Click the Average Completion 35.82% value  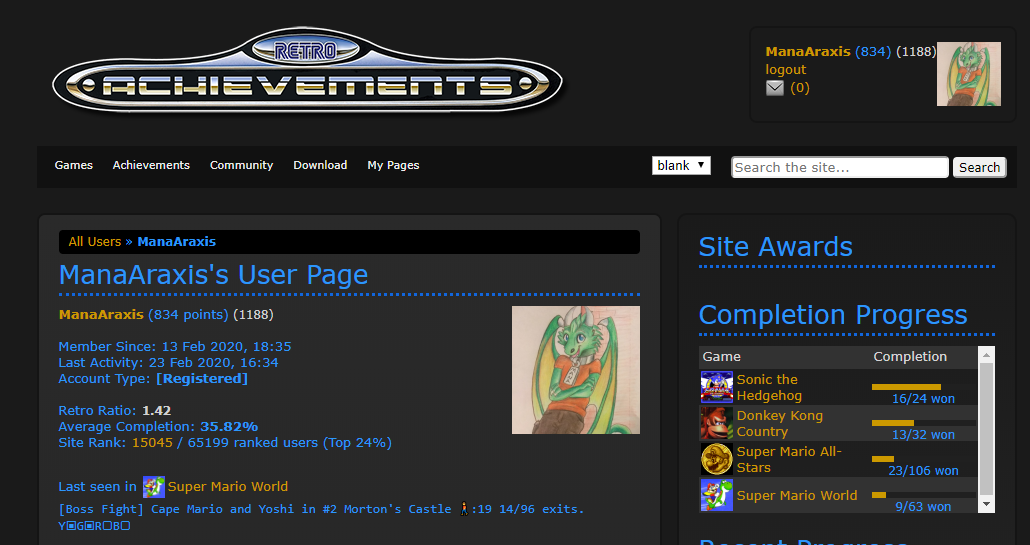[229, 427]
